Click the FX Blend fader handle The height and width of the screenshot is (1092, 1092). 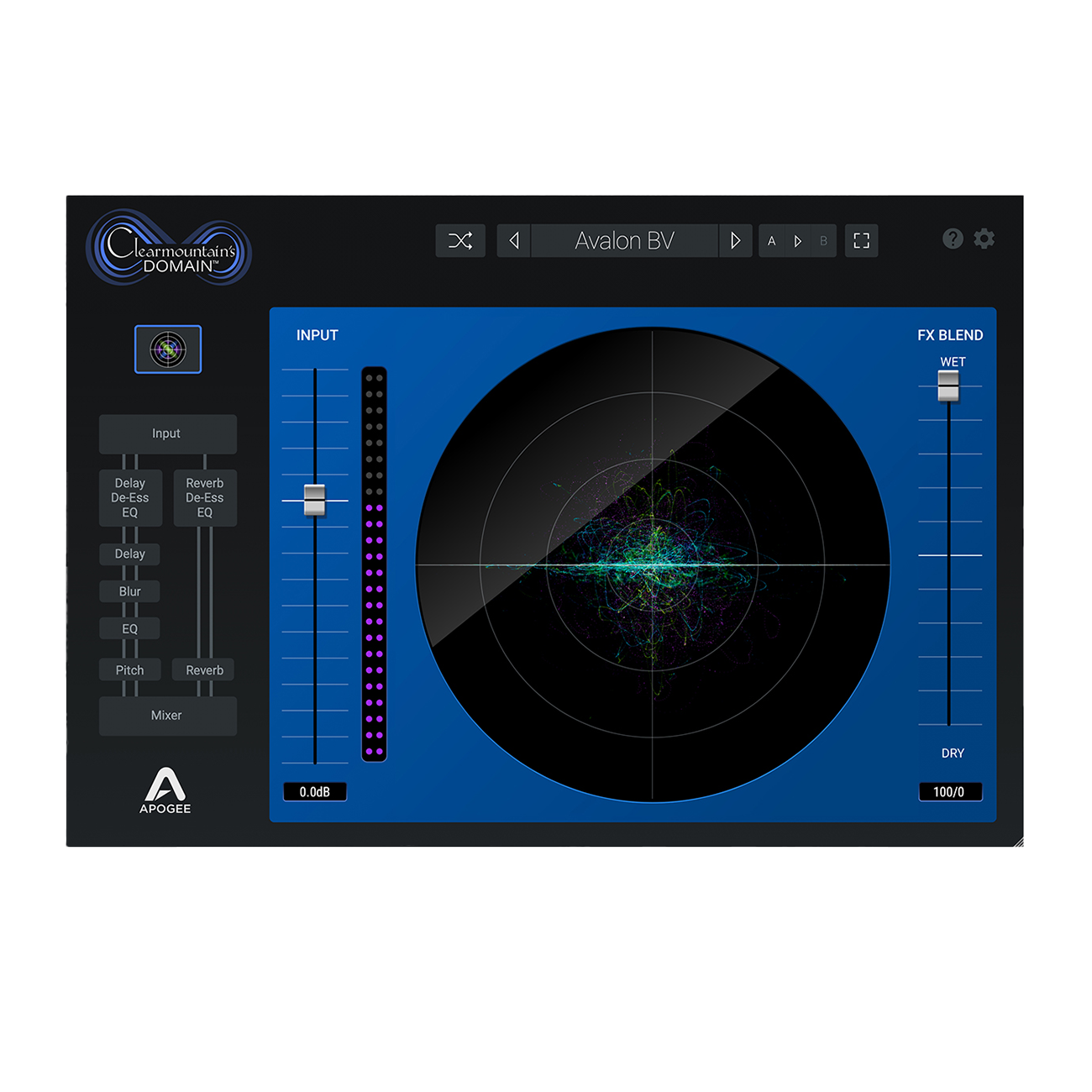coord(948,386)
